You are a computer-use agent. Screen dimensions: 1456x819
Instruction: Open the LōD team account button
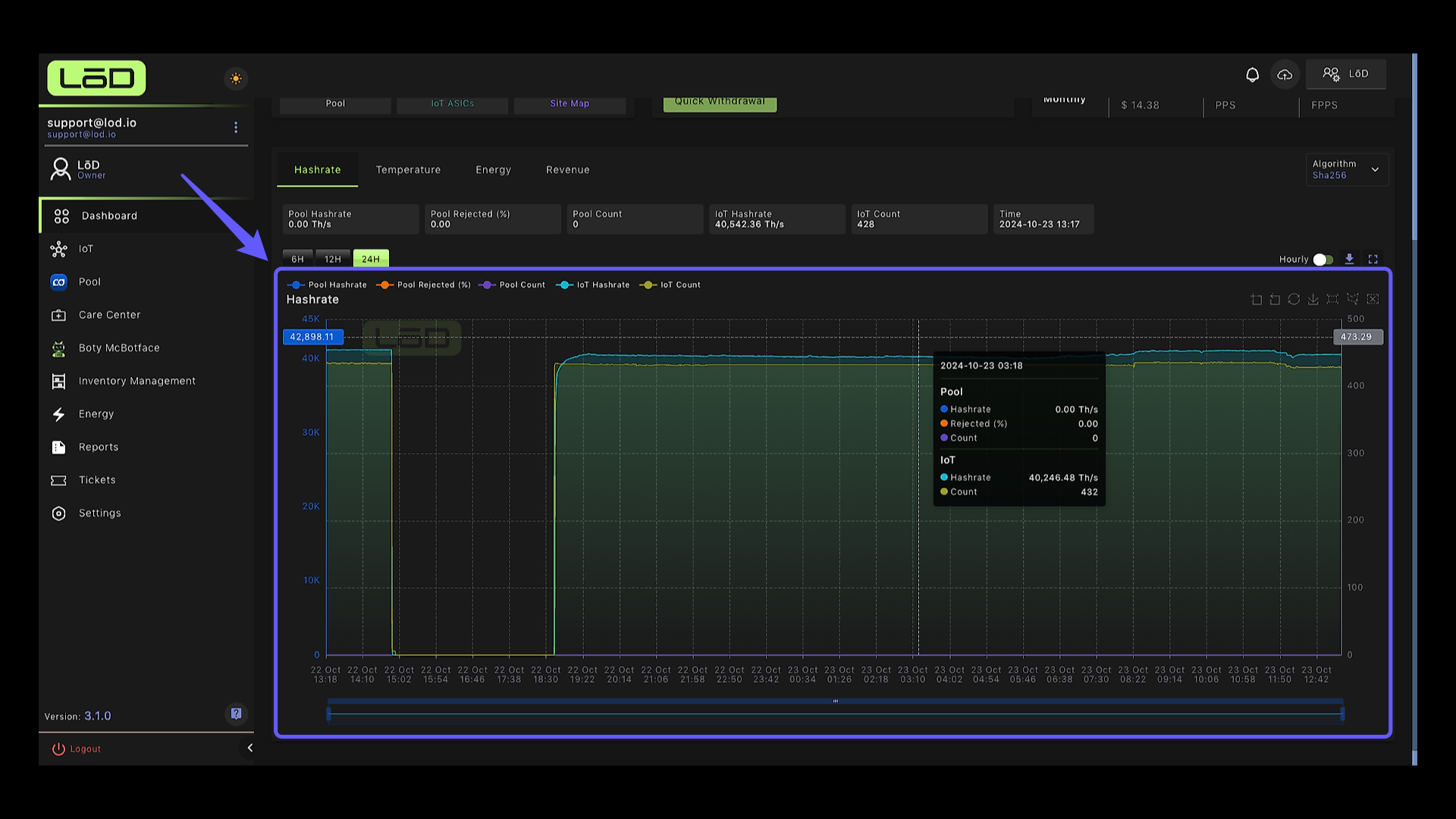pyautogui.click(x=1346, y=74)
